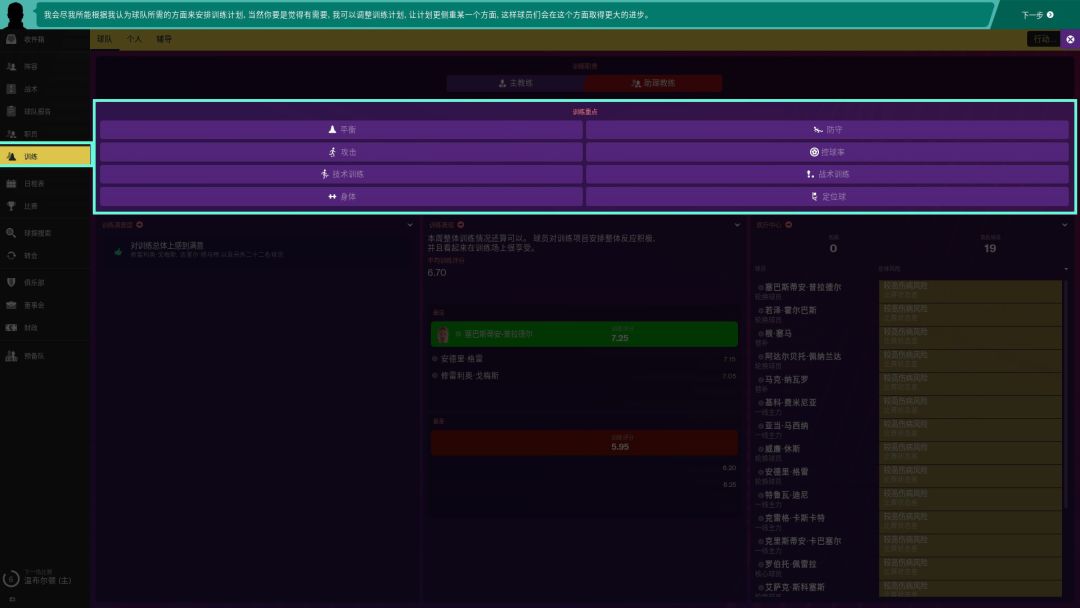Click the 收件箱 inbox icon
This screenshot has height=608, width=1080.
[x=12, y=39]
